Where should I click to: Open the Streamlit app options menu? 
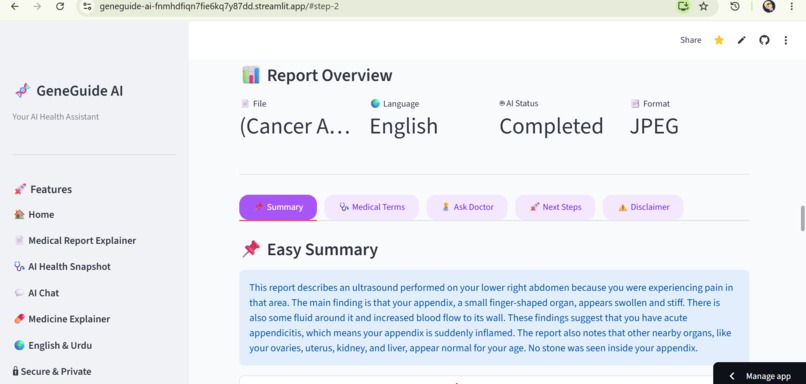[785, 40]
